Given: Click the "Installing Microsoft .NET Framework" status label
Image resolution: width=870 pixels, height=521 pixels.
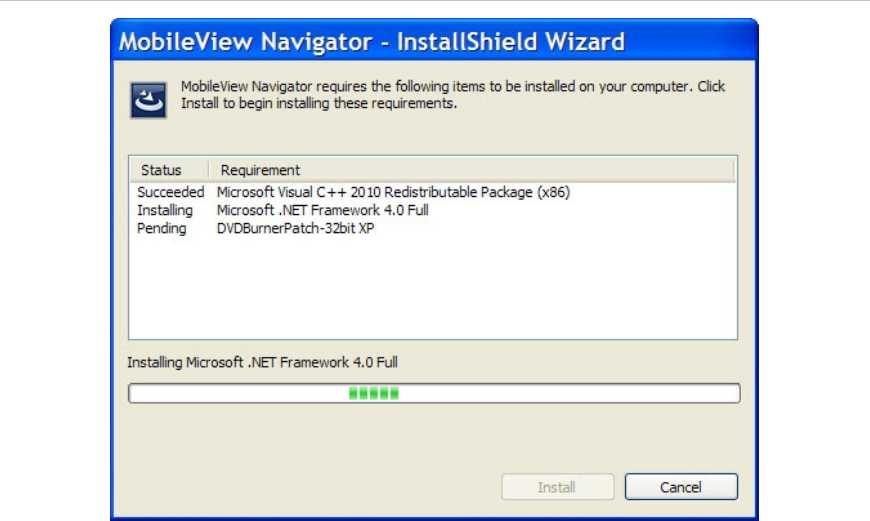Looking at the screenshot, I should tap(269, 362).
